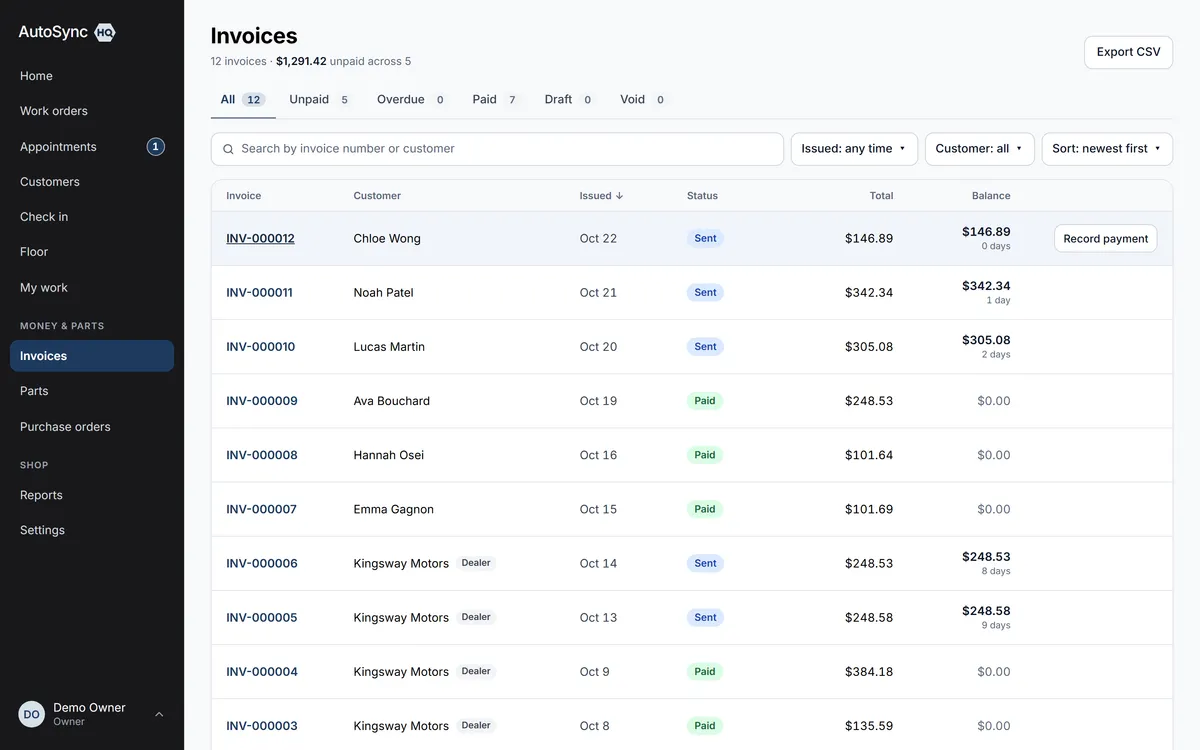Open the Issued: any time dropdown
1200x750 pixels.
click(x=854, y=149)
